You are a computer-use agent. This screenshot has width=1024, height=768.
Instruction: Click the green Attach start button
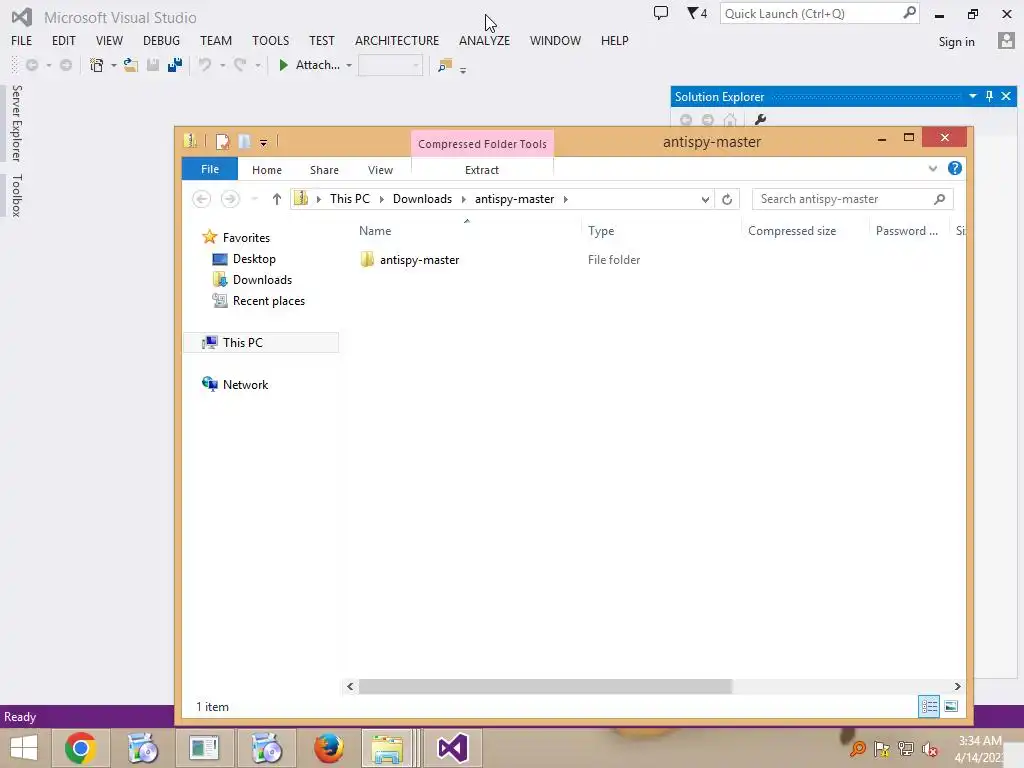(309, 65)
